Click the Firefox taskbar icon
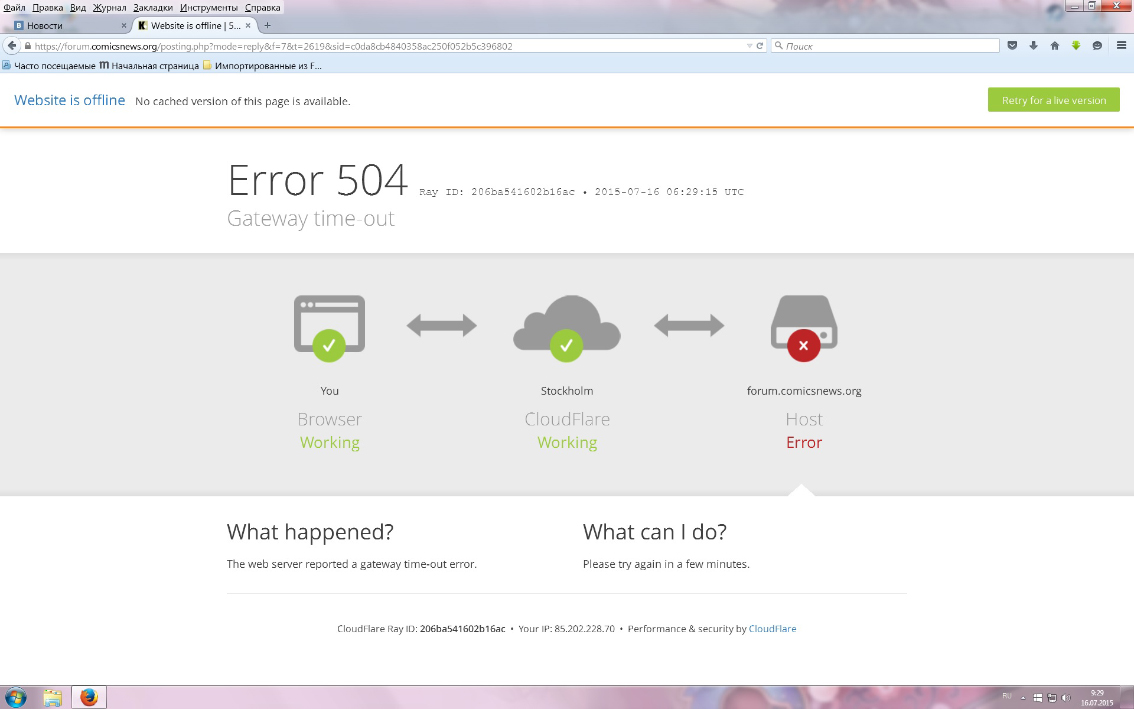 [x=89, y=697]
